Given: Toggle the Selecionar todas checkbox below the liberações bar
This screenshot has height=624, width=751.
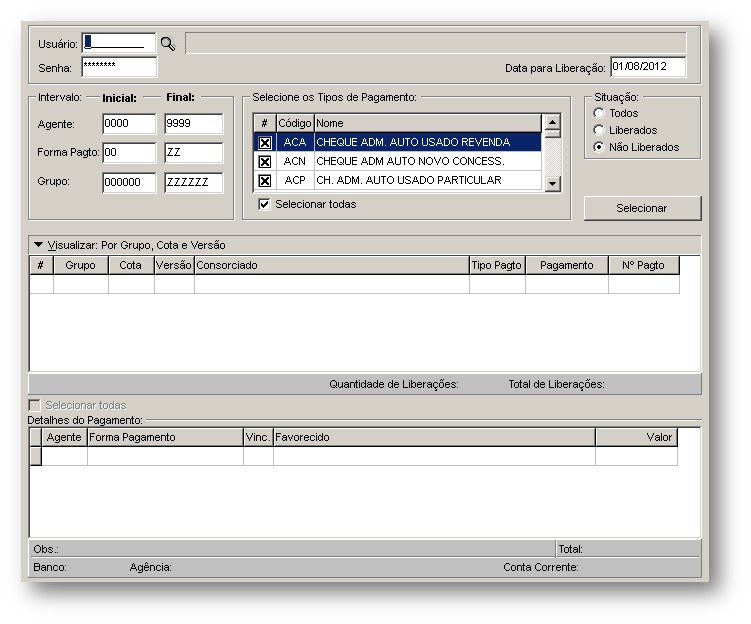Looking at the screenshot, I should [34, 406].
